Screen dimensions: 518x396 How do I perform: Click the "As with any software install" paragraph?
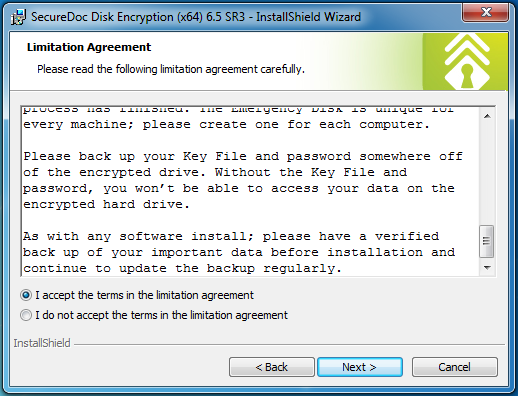(x=239, y=252)
